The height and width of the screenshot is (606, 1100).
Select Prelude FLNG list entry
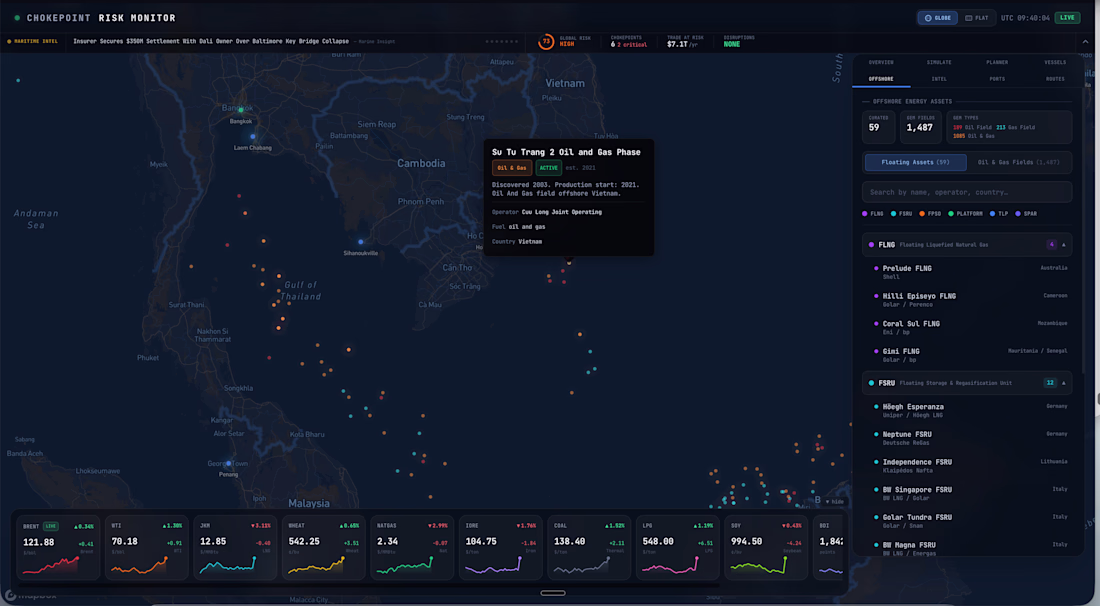click(967, 272)
